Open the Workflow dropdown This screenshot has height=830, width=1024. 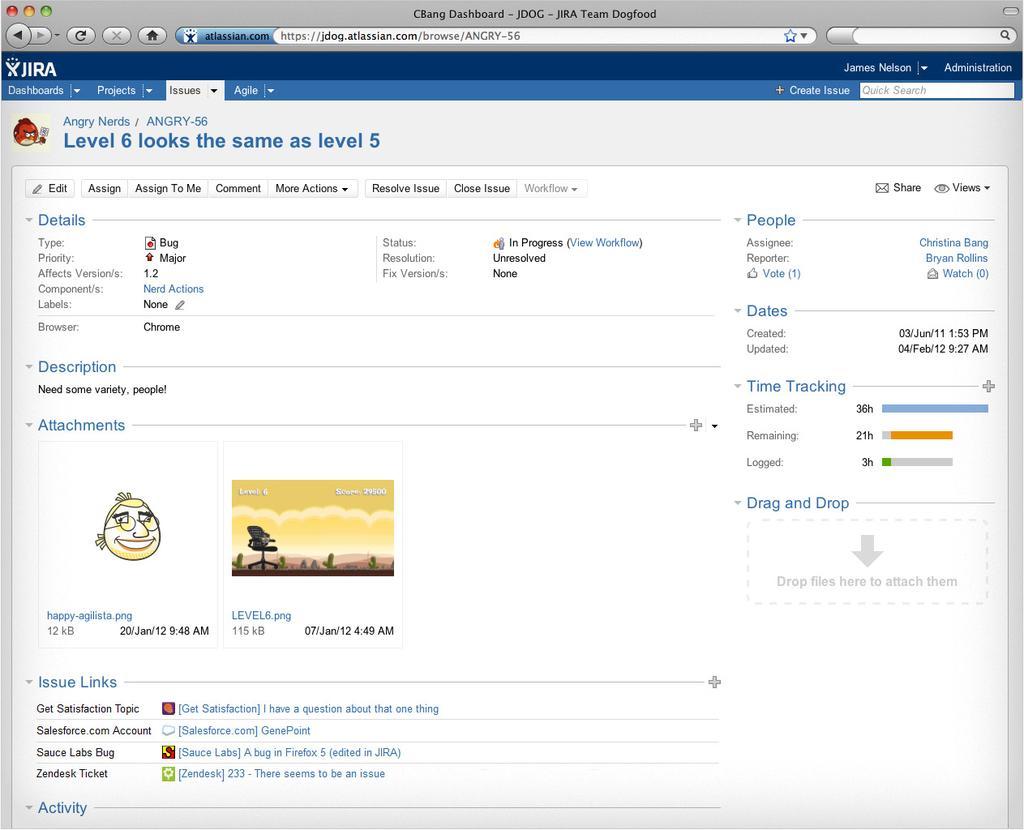point(553,188)
